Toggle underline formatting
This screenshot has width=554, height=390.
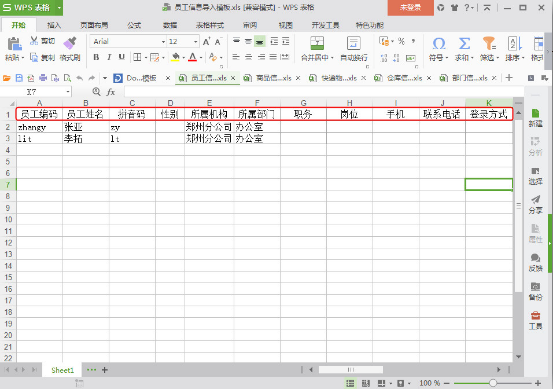122,57
